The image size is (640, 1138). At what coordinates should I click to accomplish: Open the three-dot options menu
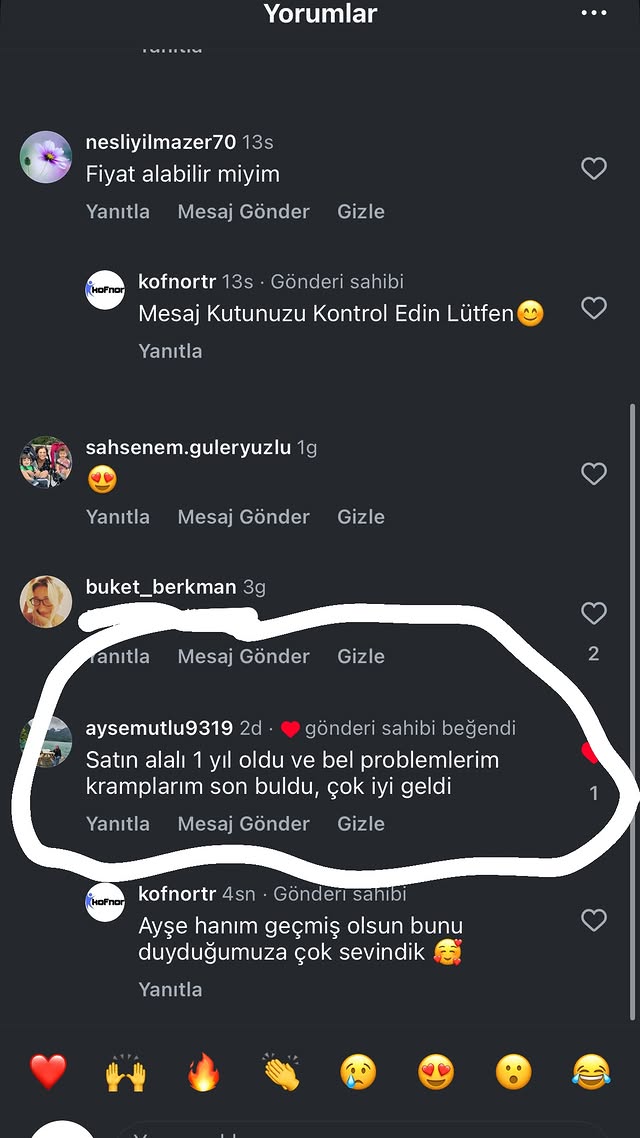[x=593, y=14]
